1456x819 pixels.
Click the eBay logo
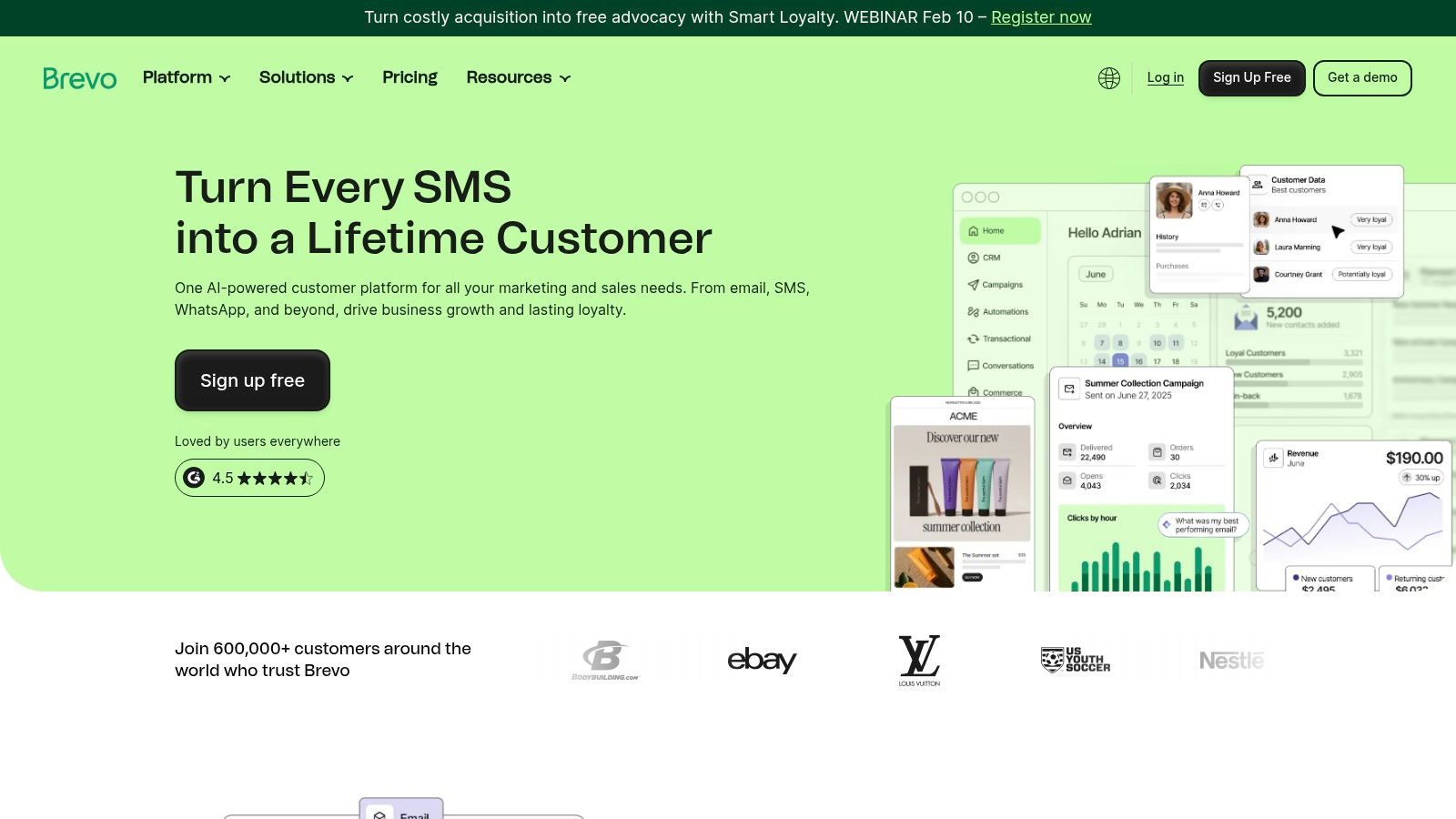click(762, 660)
